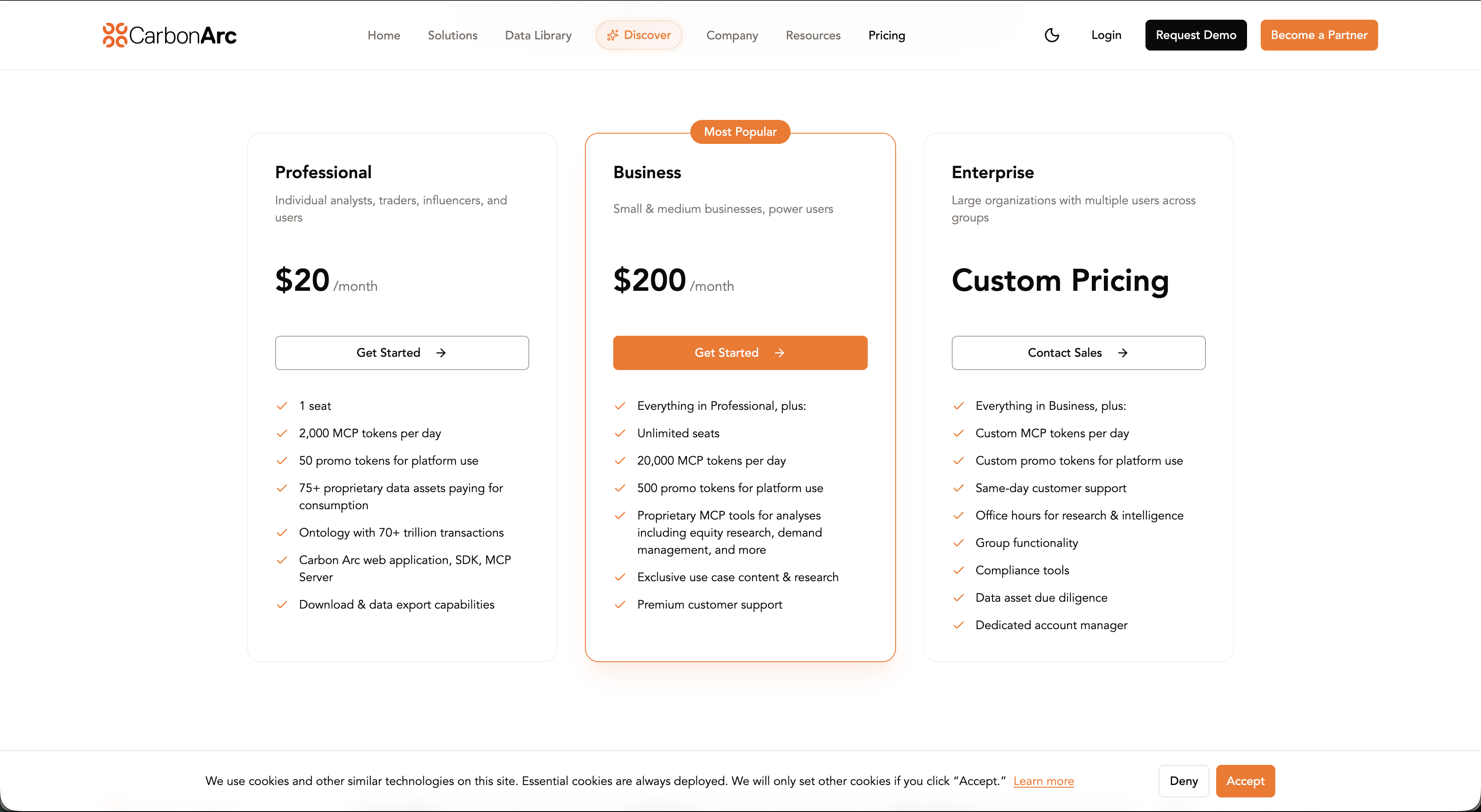
Task: Open the Solutions menu
Action: click(453, 35)
